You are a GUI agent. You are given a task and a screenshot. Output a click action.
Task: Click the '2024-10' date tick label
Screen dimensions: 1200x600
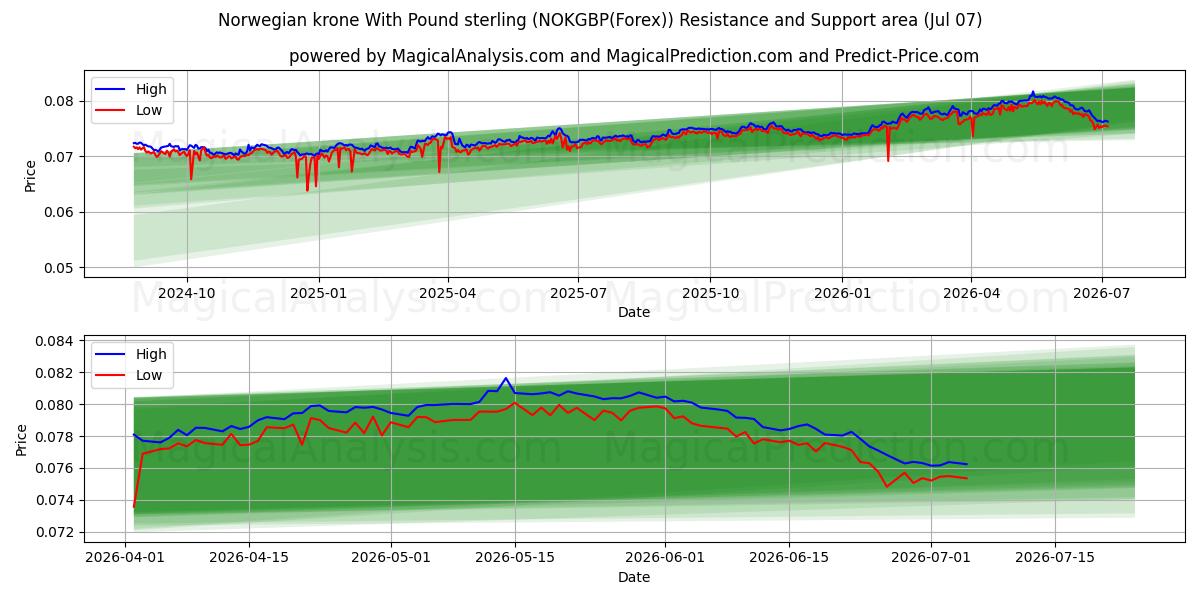(187, 293)
